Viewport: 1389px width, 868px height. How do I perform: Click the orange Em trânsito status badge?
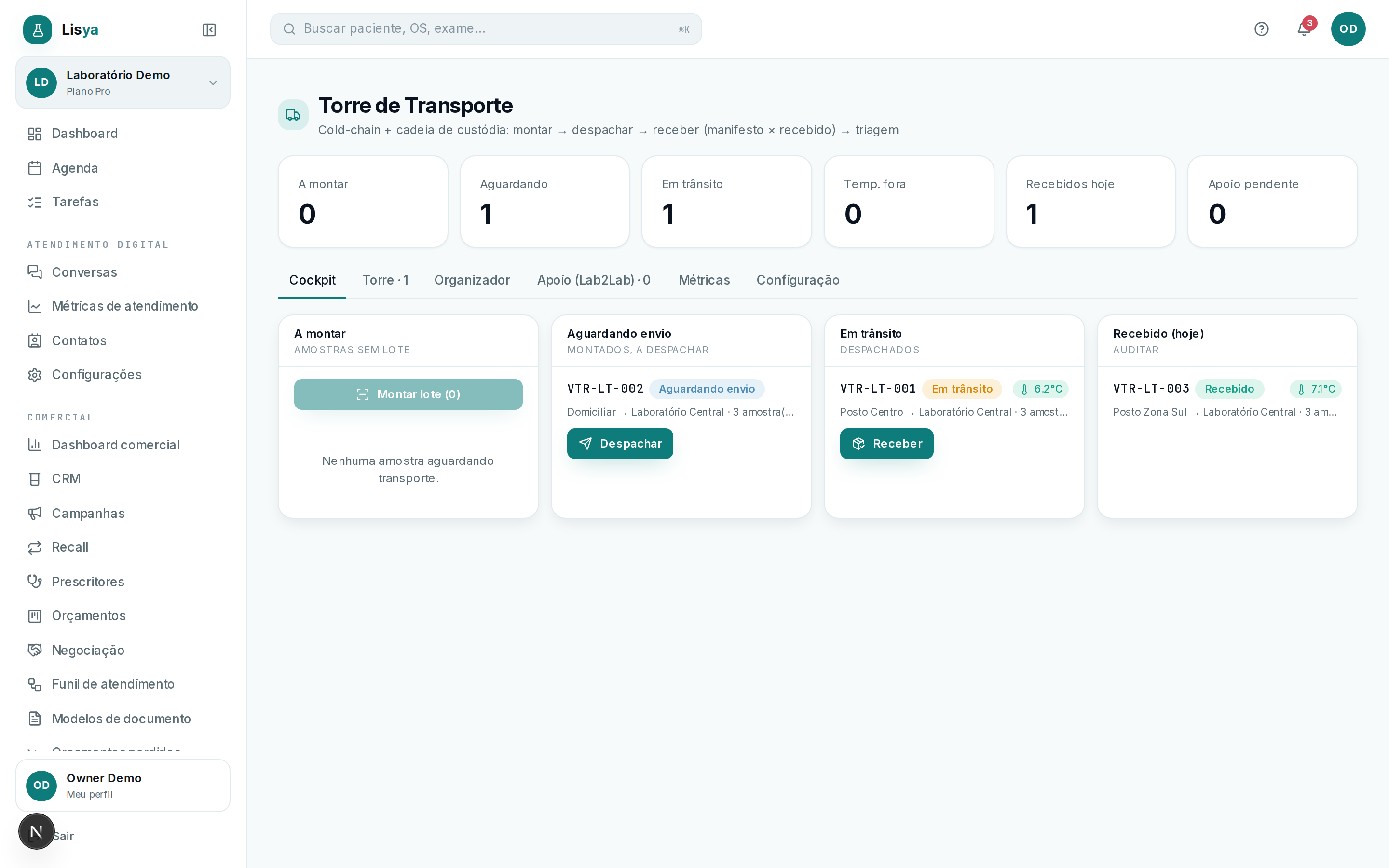tap(962, 389)
